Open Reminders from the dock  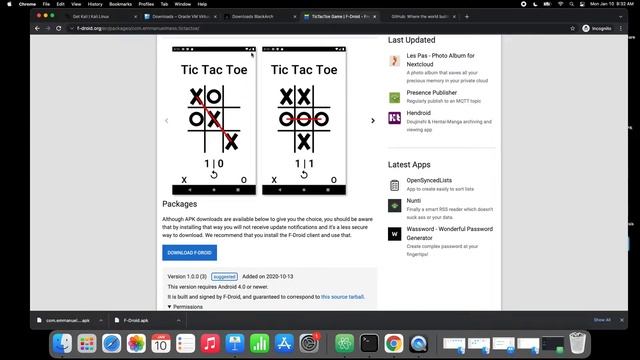pyautogui.click(x=185, y=343)
